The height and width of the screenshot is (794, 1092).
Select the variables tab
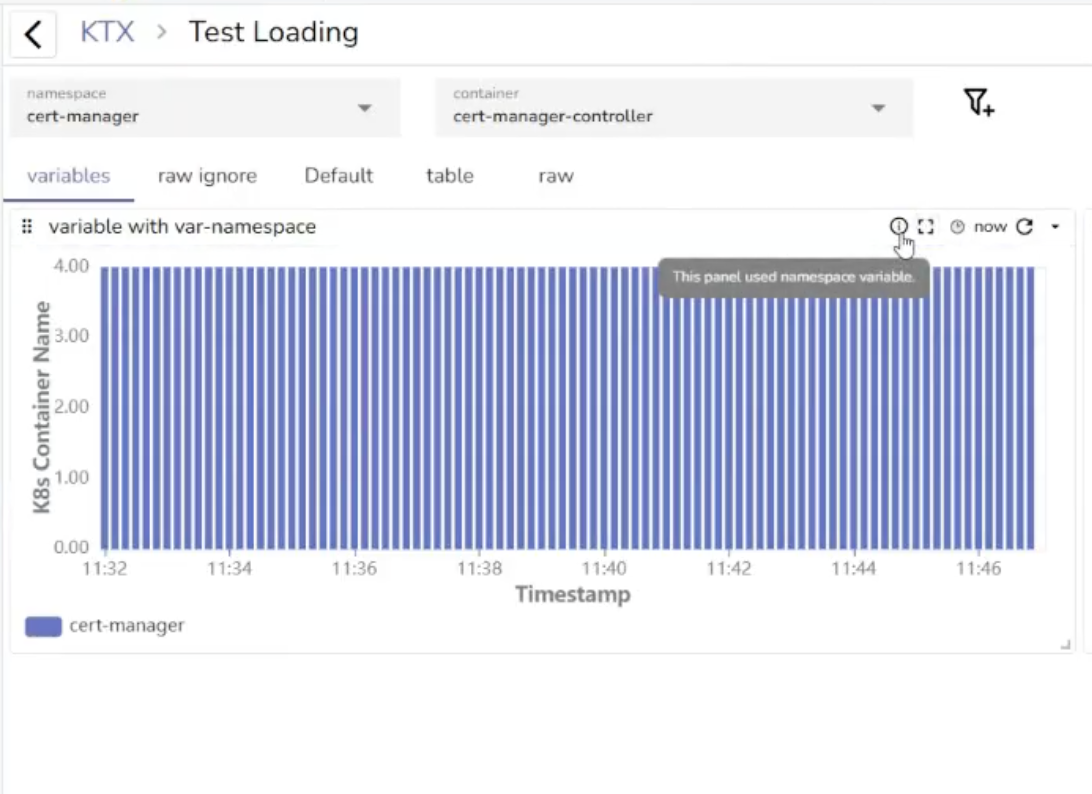point(68,176)
